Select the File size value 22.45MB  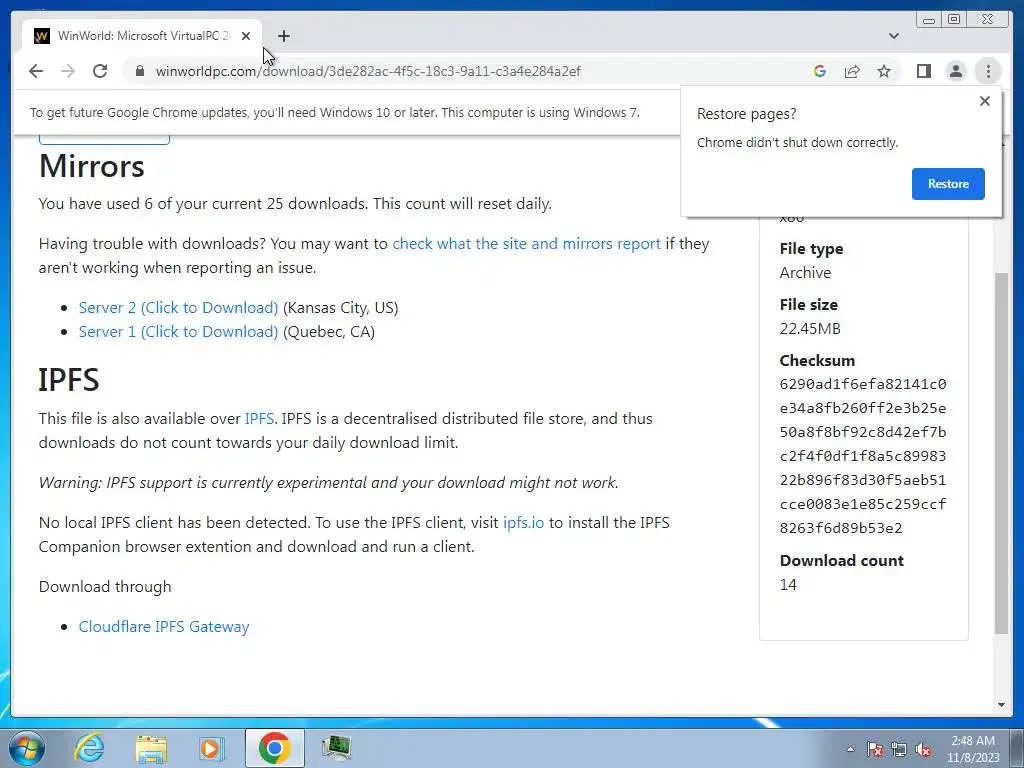click(810, 328)
